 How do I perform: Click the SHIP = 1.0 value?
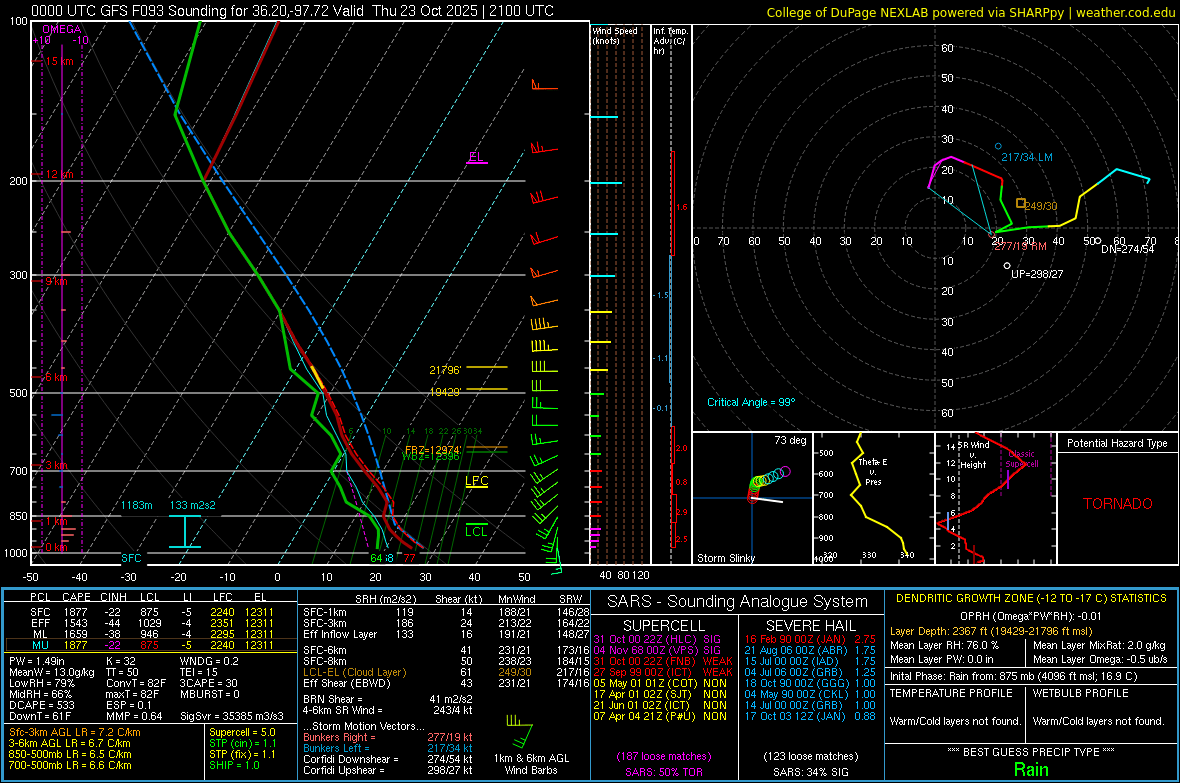tap(234, 765)
